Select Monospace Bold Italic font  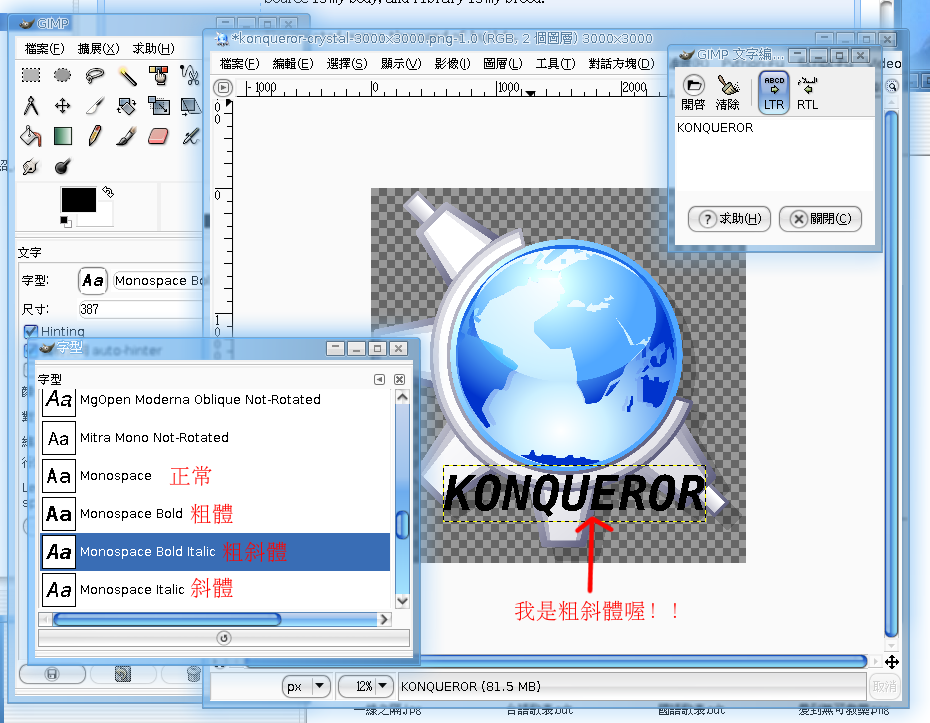pos(215,552)
